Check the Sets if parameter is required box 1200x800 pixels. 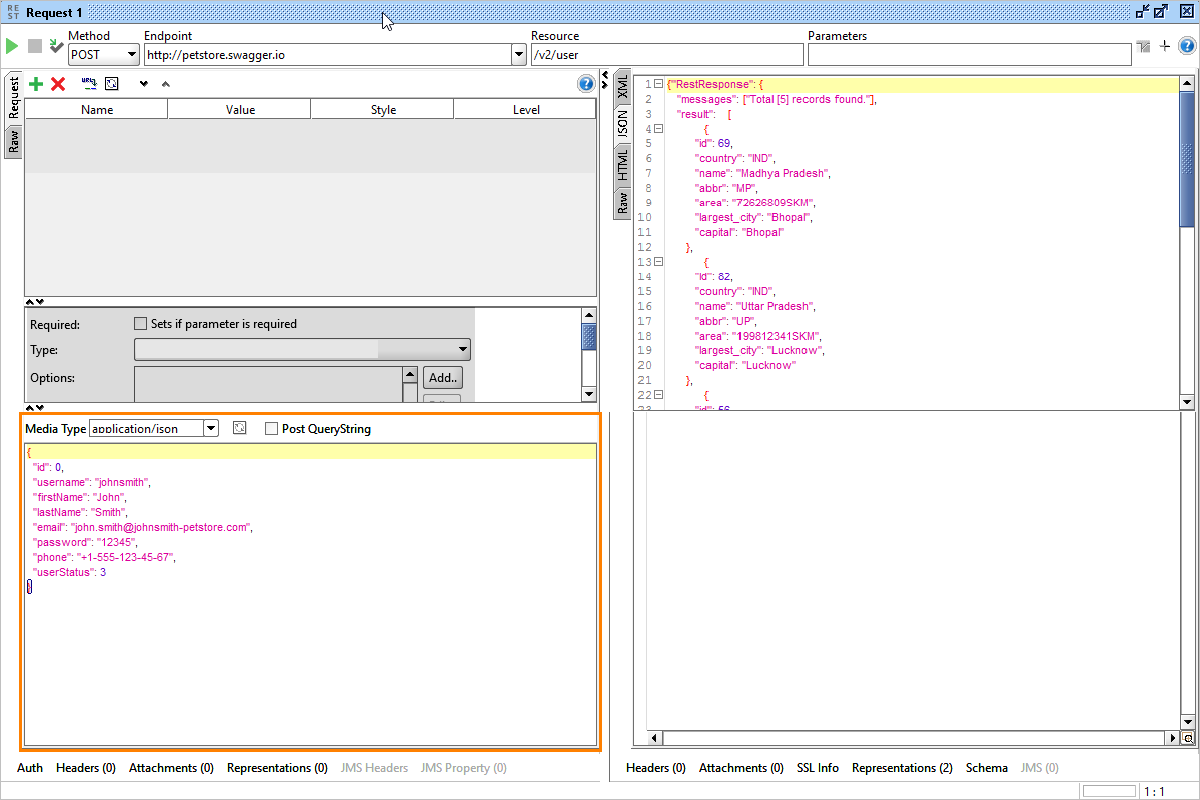click(x=141, y=324)
